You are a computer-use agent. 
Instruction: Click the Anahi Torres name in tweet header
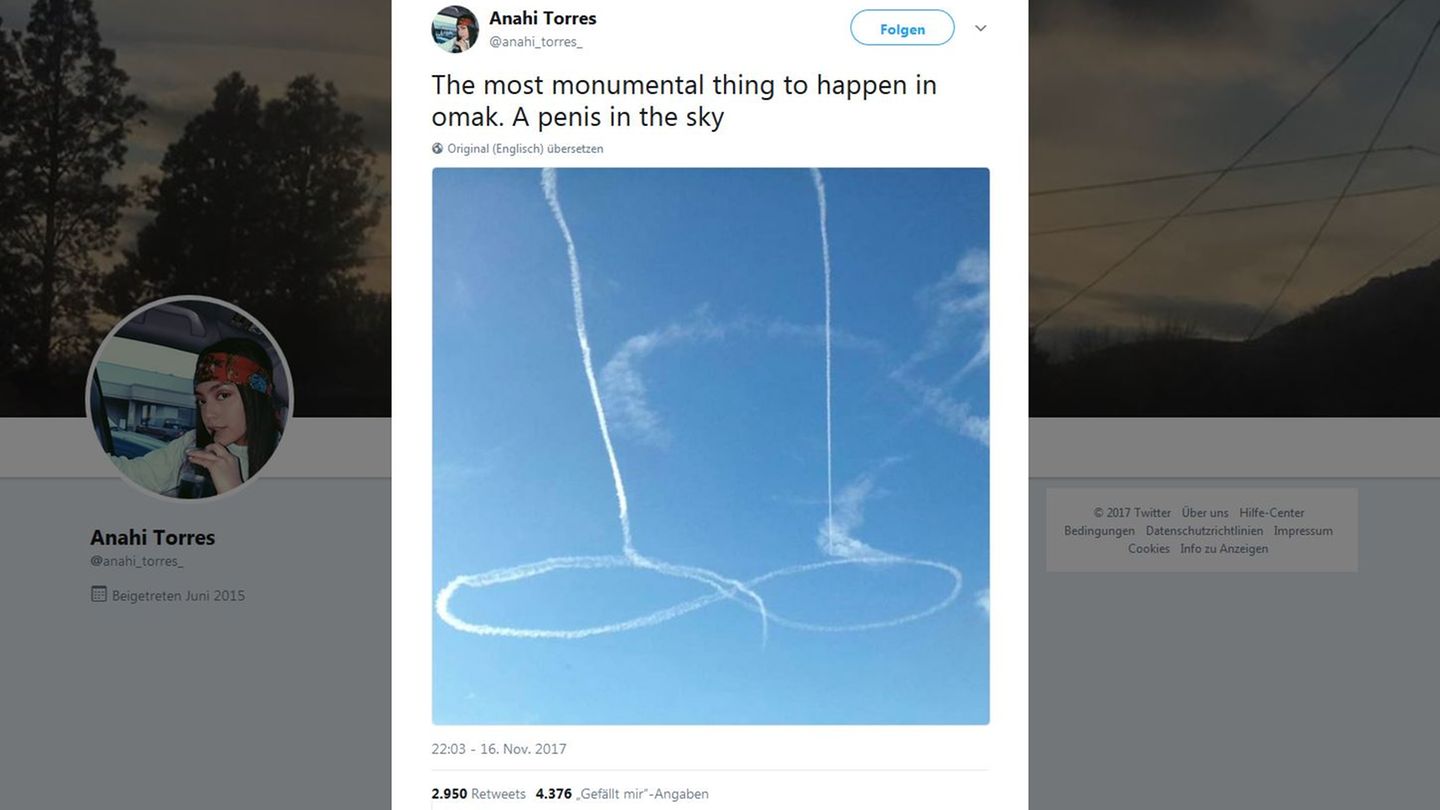(x=542, y=18)
